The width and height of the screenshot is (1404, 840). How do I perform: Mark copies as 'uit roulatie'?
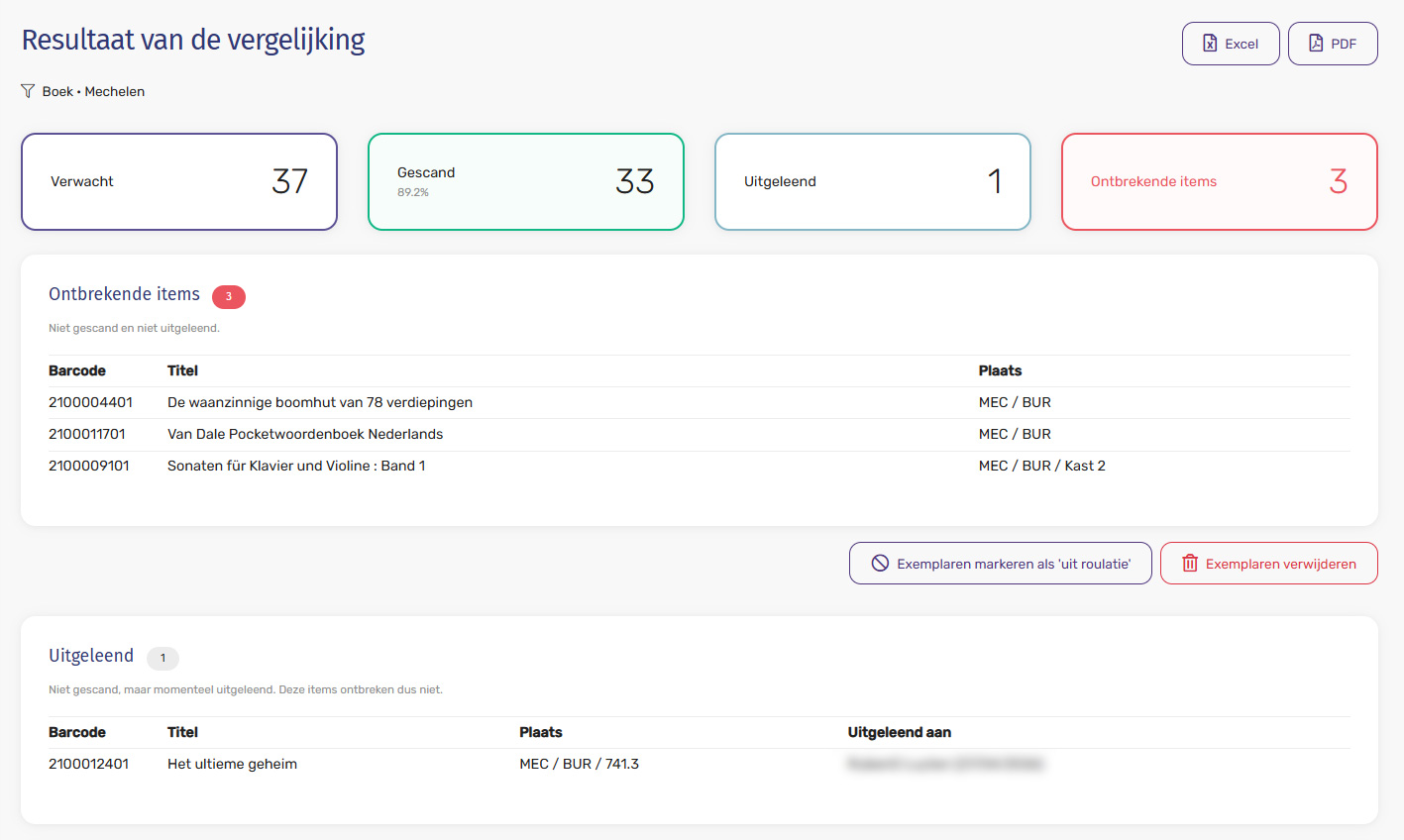1001,563
